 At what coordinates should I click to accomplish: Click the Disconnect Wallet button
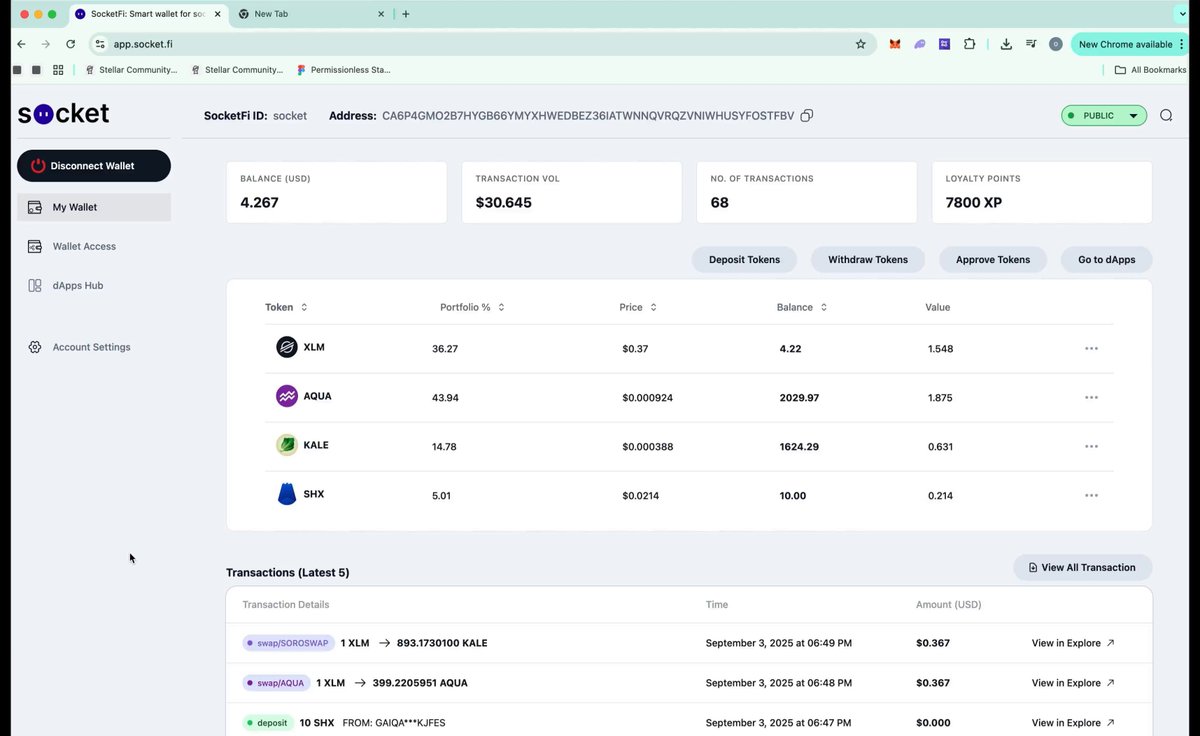(94, 165)
